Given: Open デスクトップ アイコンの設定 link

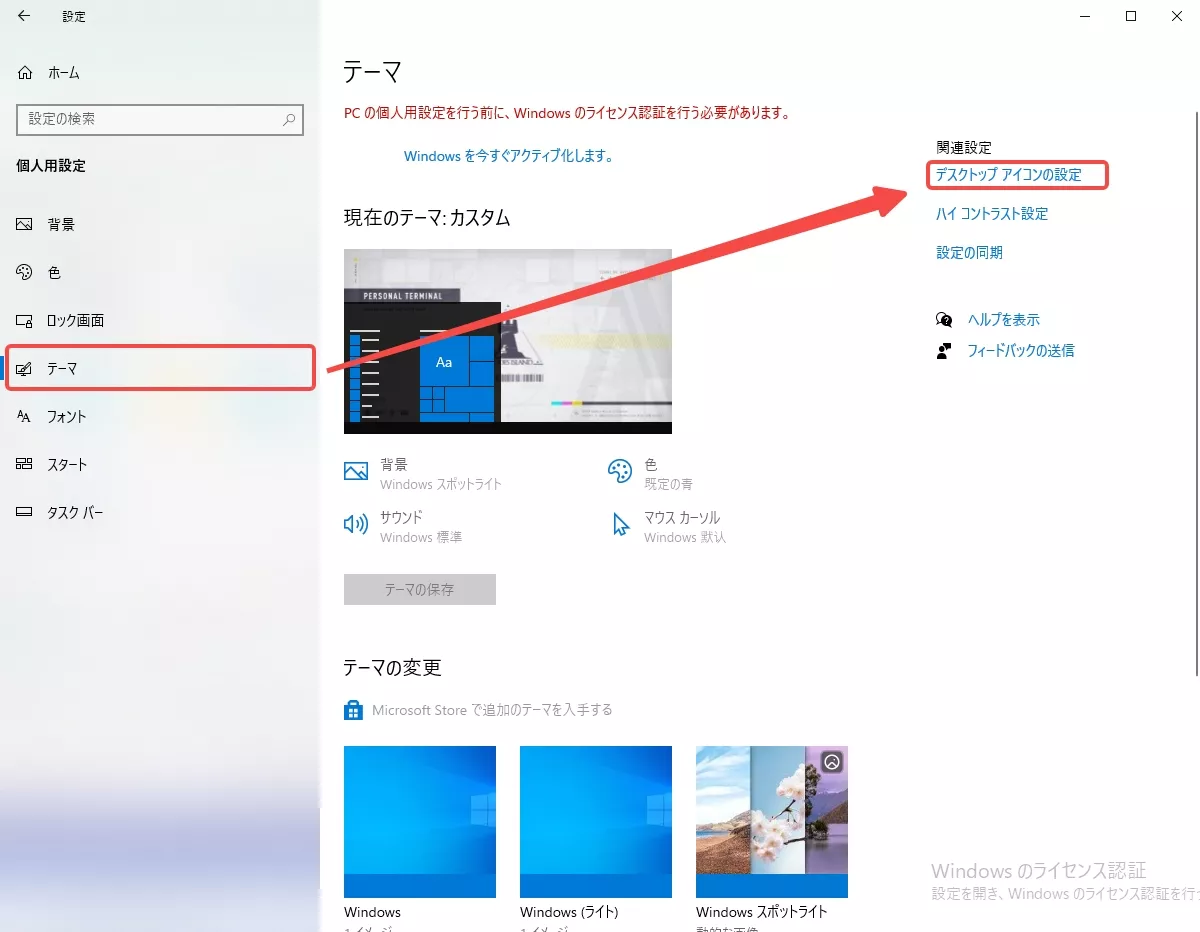Looking at the screenshot, I should (x=1008, y=175).
